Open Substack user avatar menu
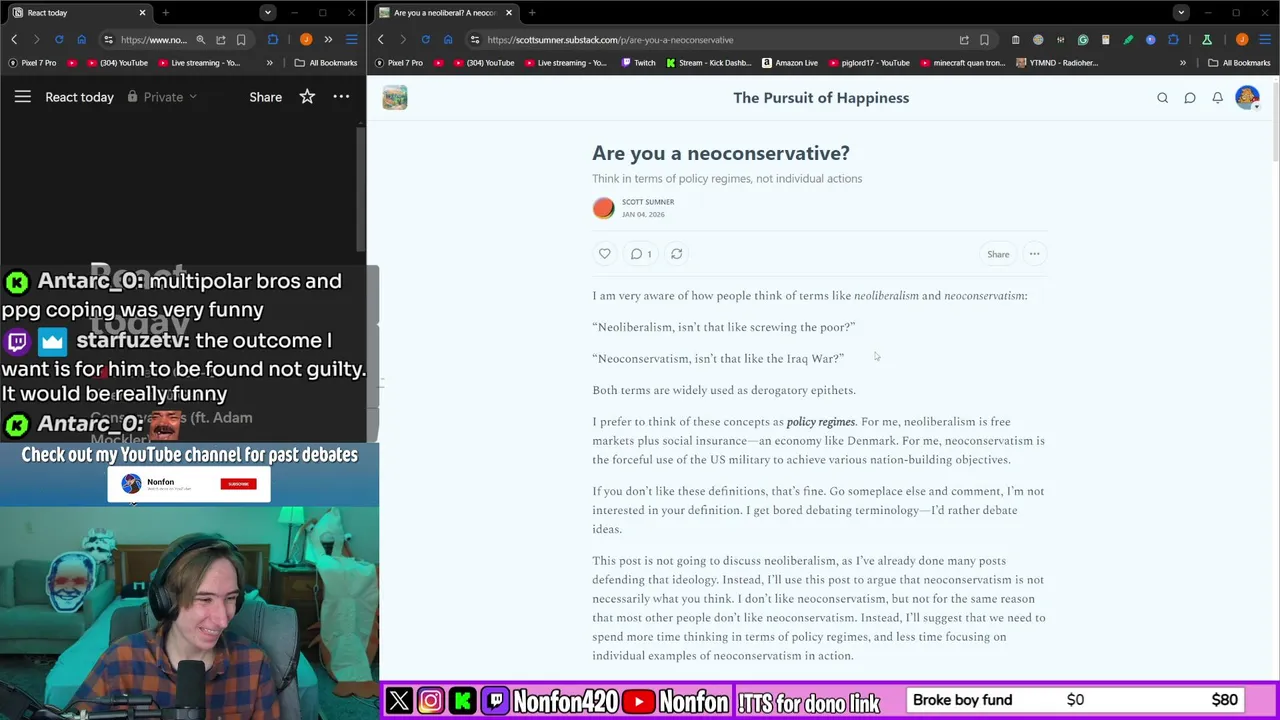1280x720 pixels. 1247,98
